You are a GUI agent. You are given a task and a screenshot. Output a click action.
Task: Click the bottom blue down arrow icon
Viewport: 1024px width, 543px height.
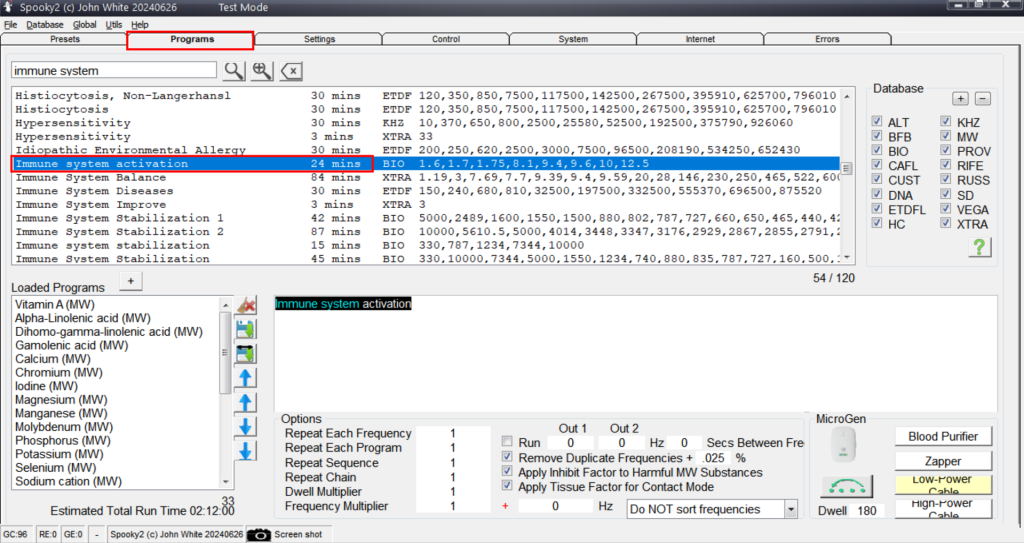(245, 451)
